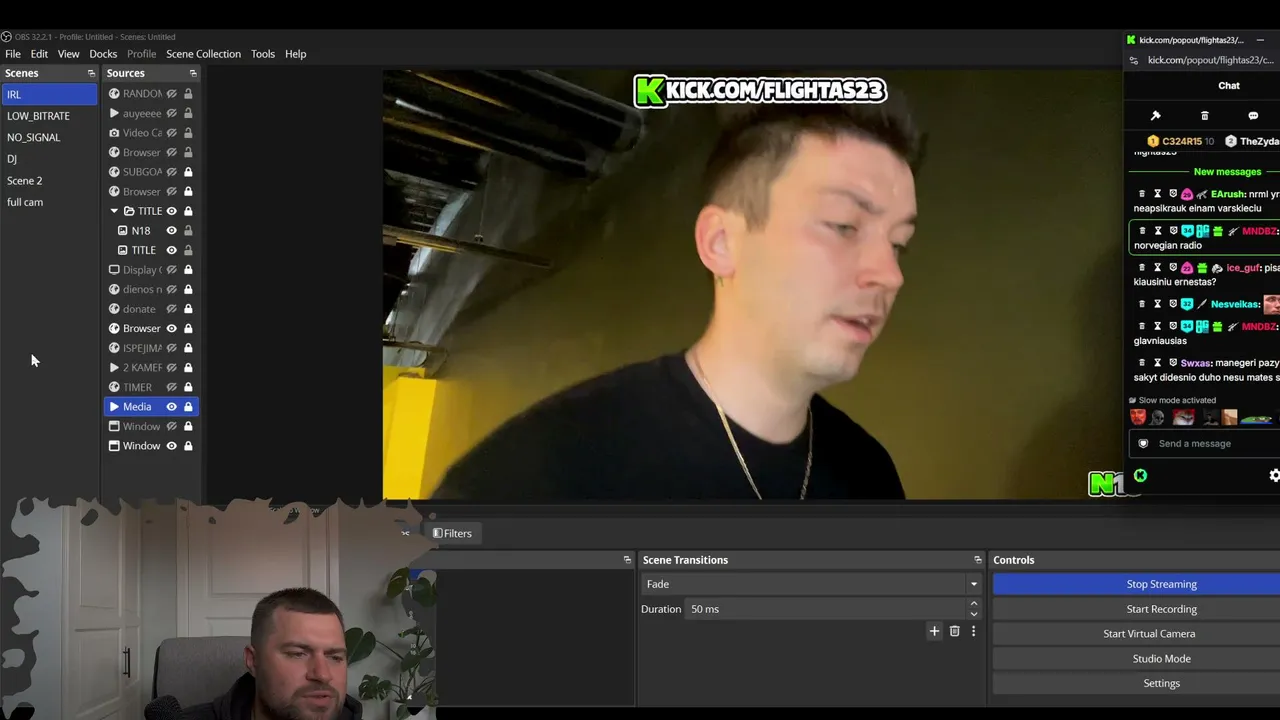Select the Scene 2 scene
The width and height of the screenshot is (1280, 720).
pos(49,180)
